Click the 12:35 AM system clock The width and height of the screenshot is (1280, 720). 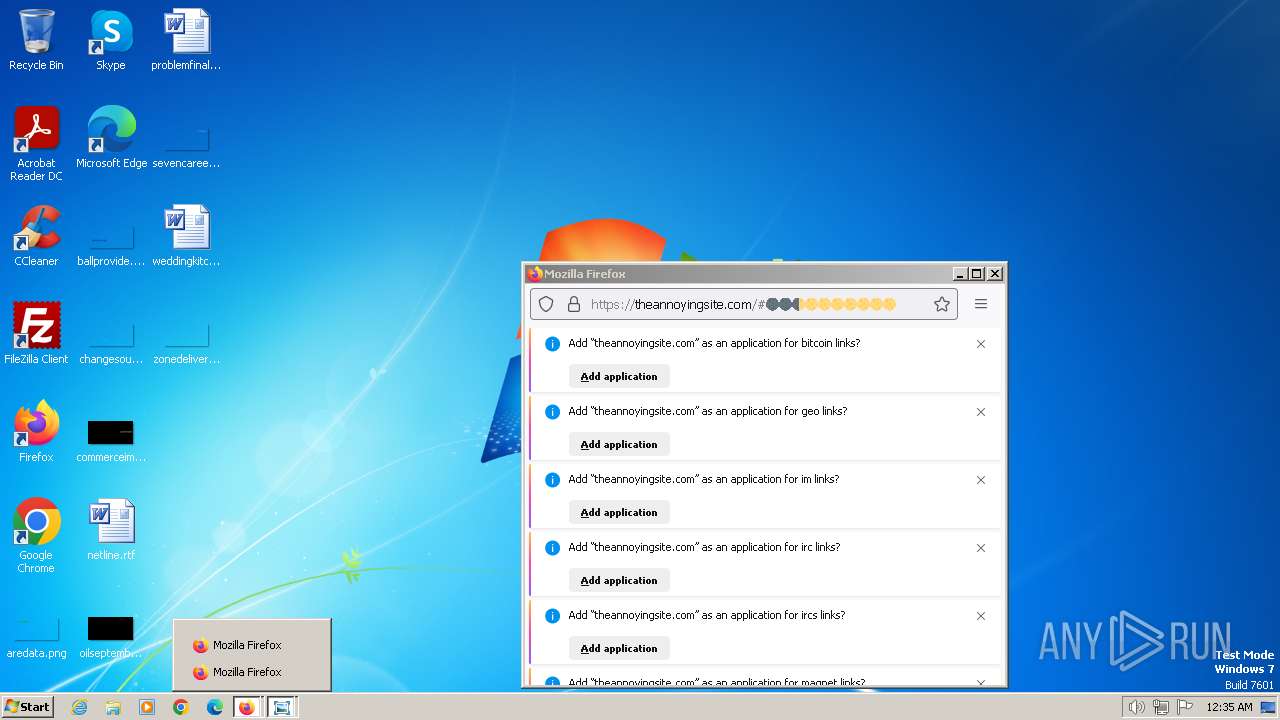click(x=1229, y=707)
